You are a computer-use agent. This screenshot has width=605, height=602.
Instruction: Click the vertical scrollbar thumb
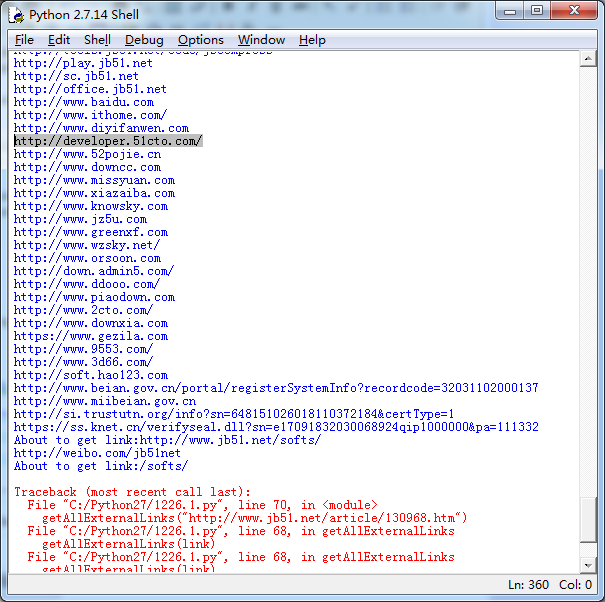pyautogui.click(x=588, y=520)
